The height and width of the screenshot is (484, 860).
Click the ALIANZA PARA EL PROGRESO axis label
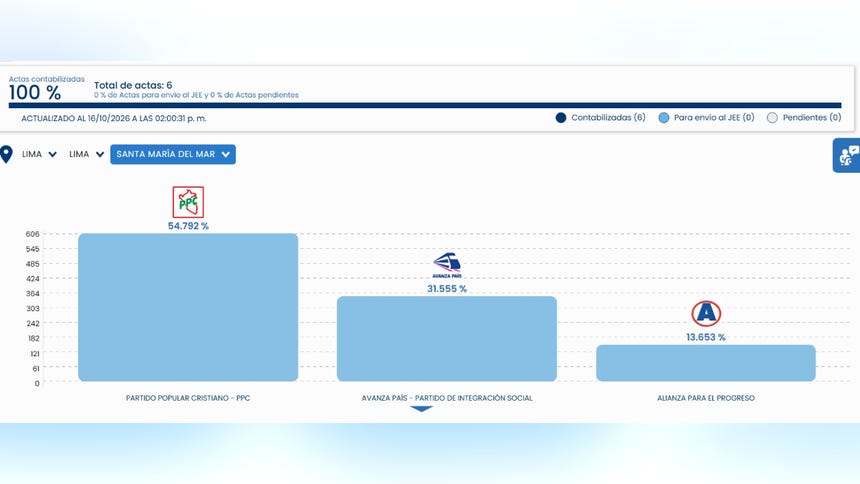[706, 398]
